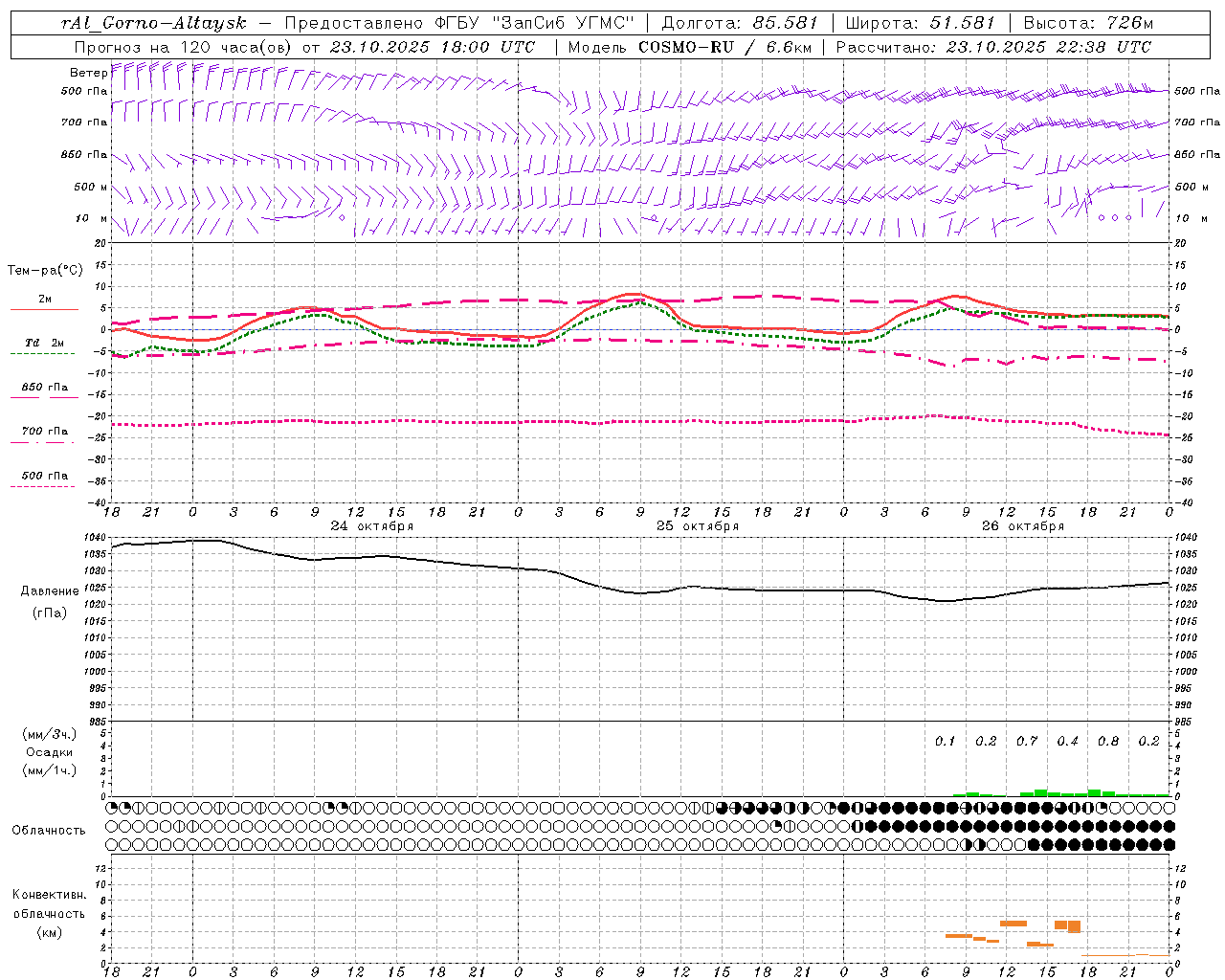This screenshot has width=1225, height=980.
Task: Click the 3-hour precipitation value '0.1'
Action: click(x=946, y=741)
